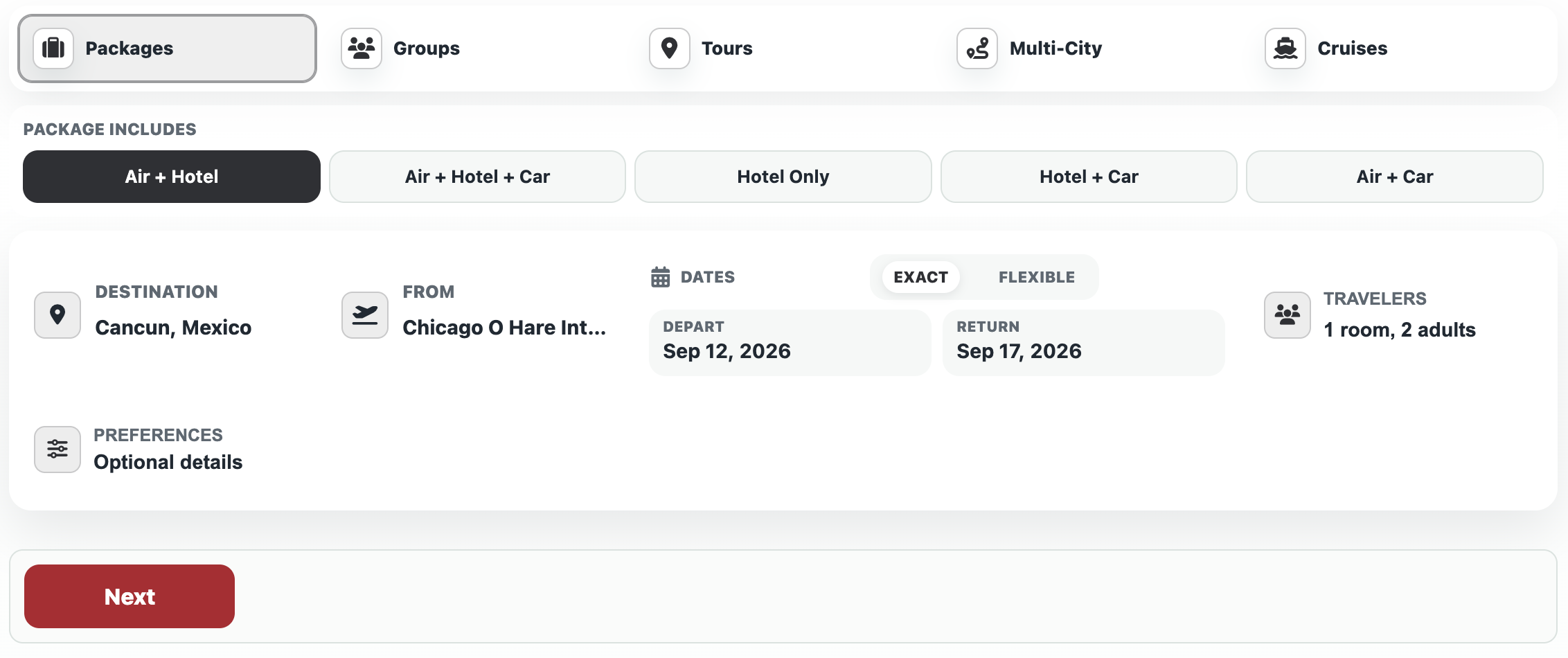
Task: Switch date mode to Exact
Action: coord(921,277)
